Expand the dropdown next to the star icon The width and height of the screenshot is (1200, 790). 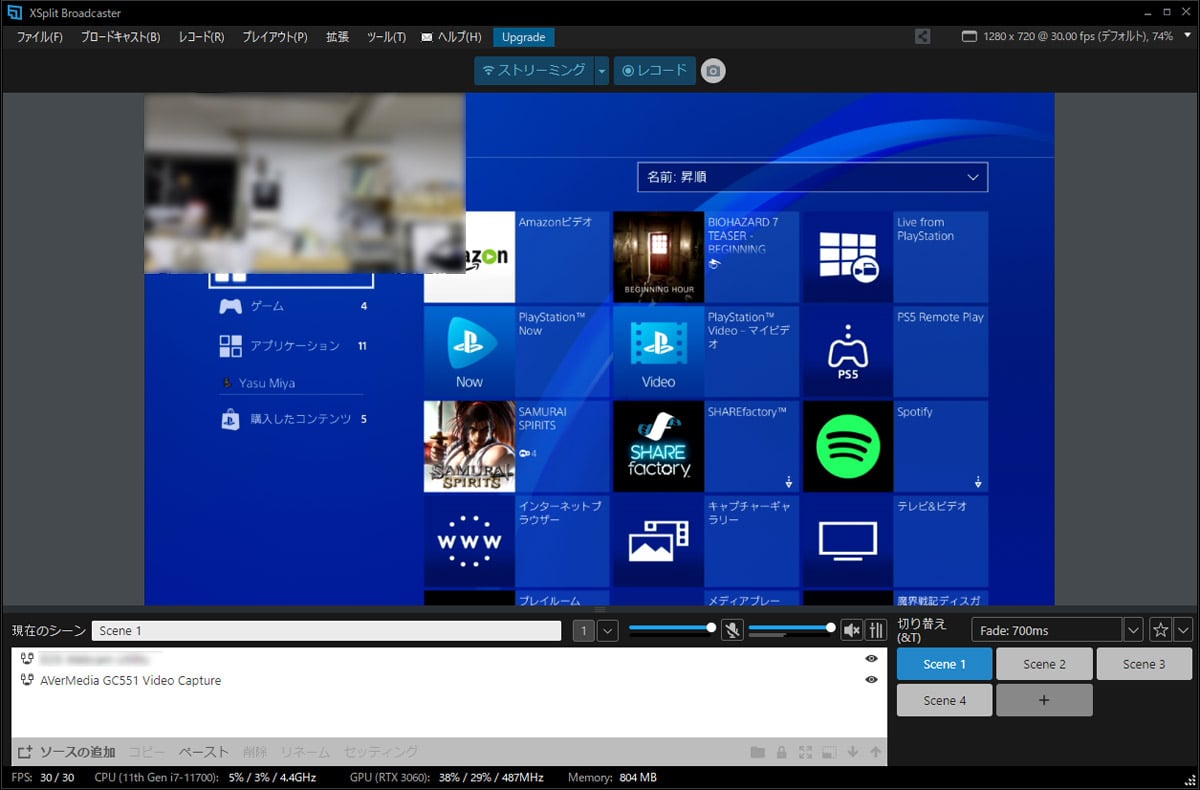(x=1184, y=630)
